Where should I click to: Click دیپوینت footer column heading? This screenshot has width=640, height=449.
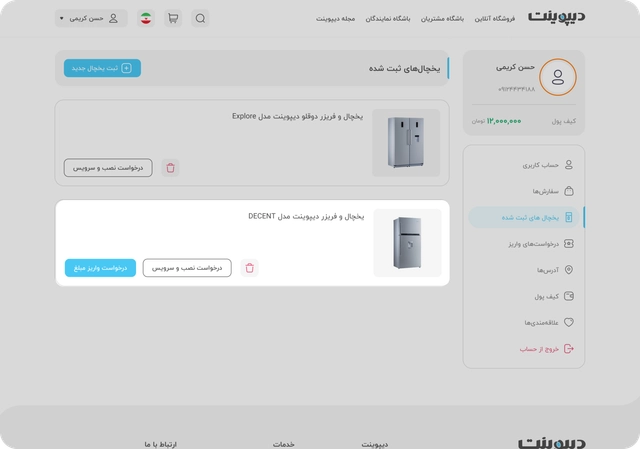click(x=375, y=444)
